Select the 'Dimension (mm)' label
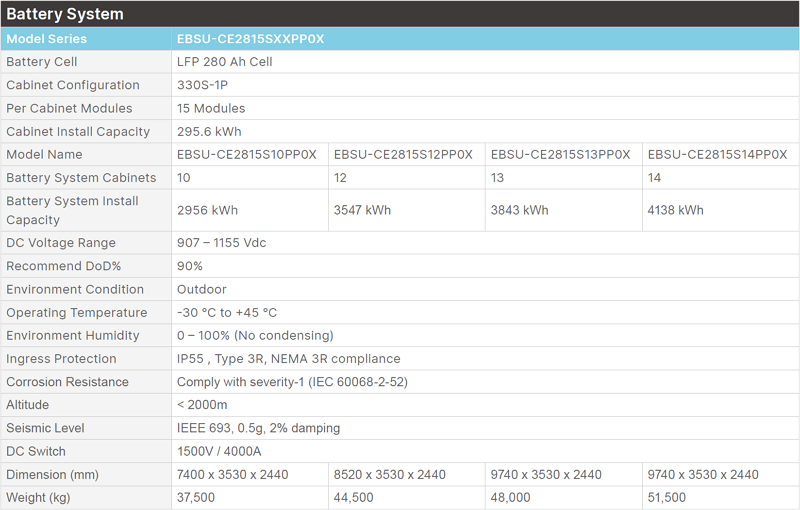The width and height of the screenshot is (800, 510). tap(52, 475)
